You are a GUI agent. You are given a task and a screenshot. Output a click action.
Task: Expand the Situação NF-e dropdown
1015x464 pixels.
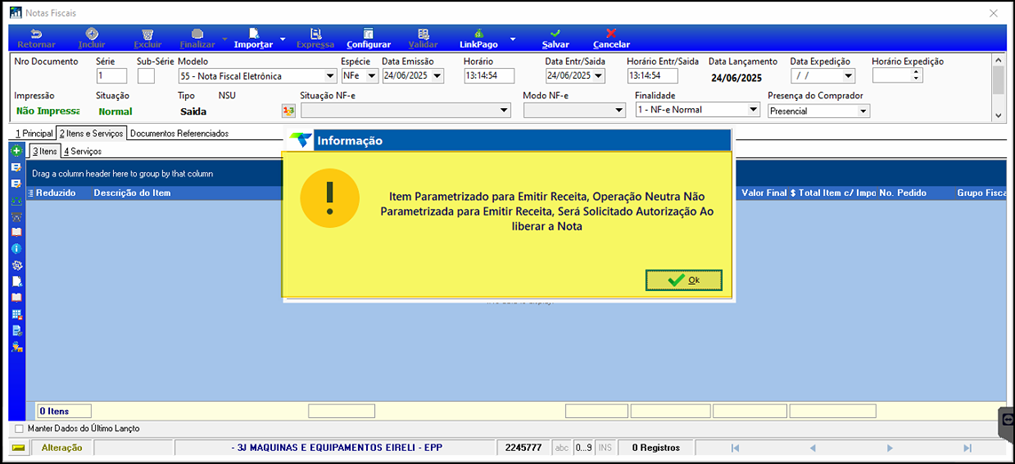504,111
